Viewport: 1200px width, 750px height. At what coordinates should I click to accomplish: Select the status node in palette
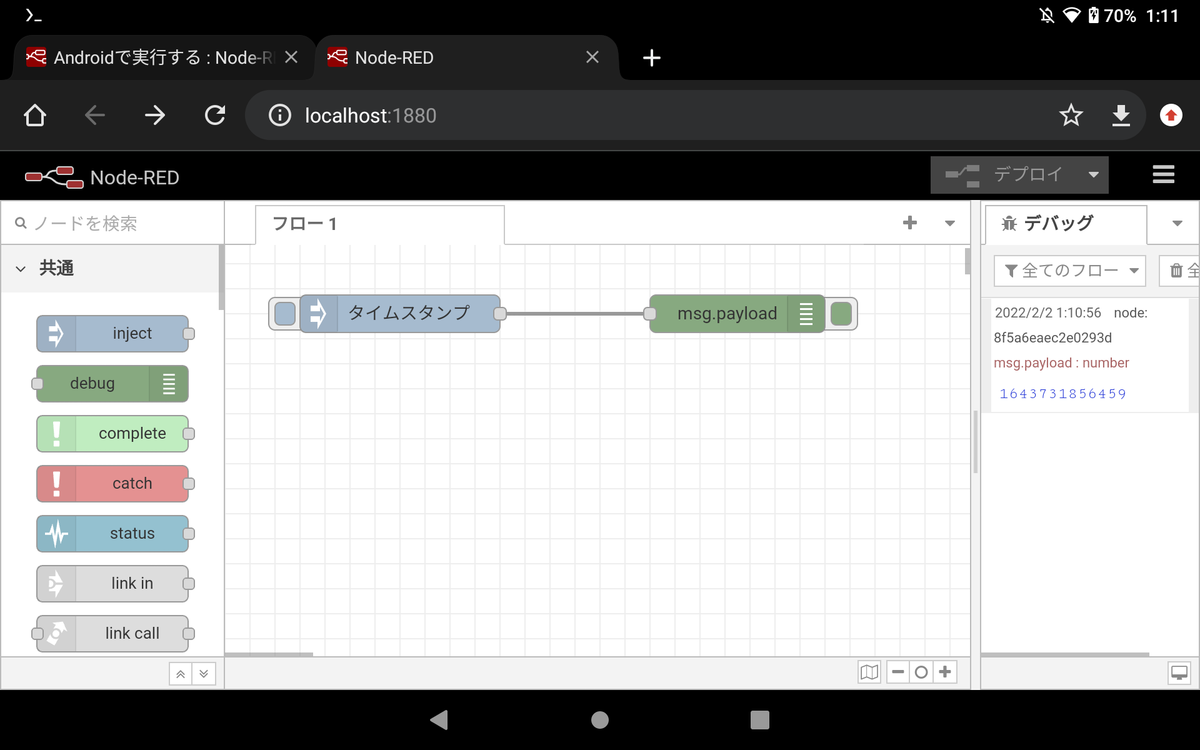click(112, 534)
